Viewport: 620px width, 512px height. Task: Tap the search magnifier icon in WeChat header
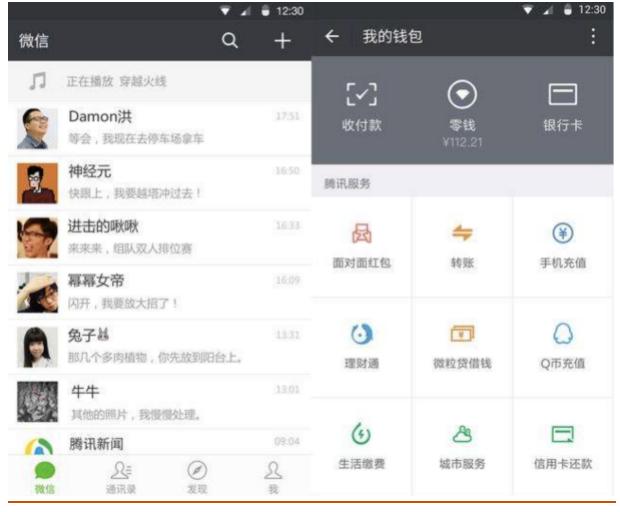(x=230, y=40)
